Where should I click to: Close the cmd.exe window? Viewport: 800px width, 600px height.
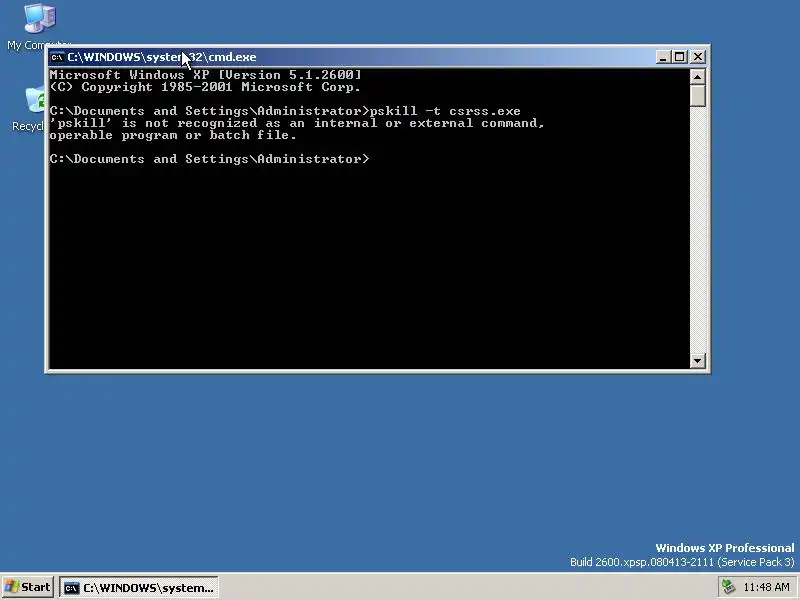click(x=698, y=57)
